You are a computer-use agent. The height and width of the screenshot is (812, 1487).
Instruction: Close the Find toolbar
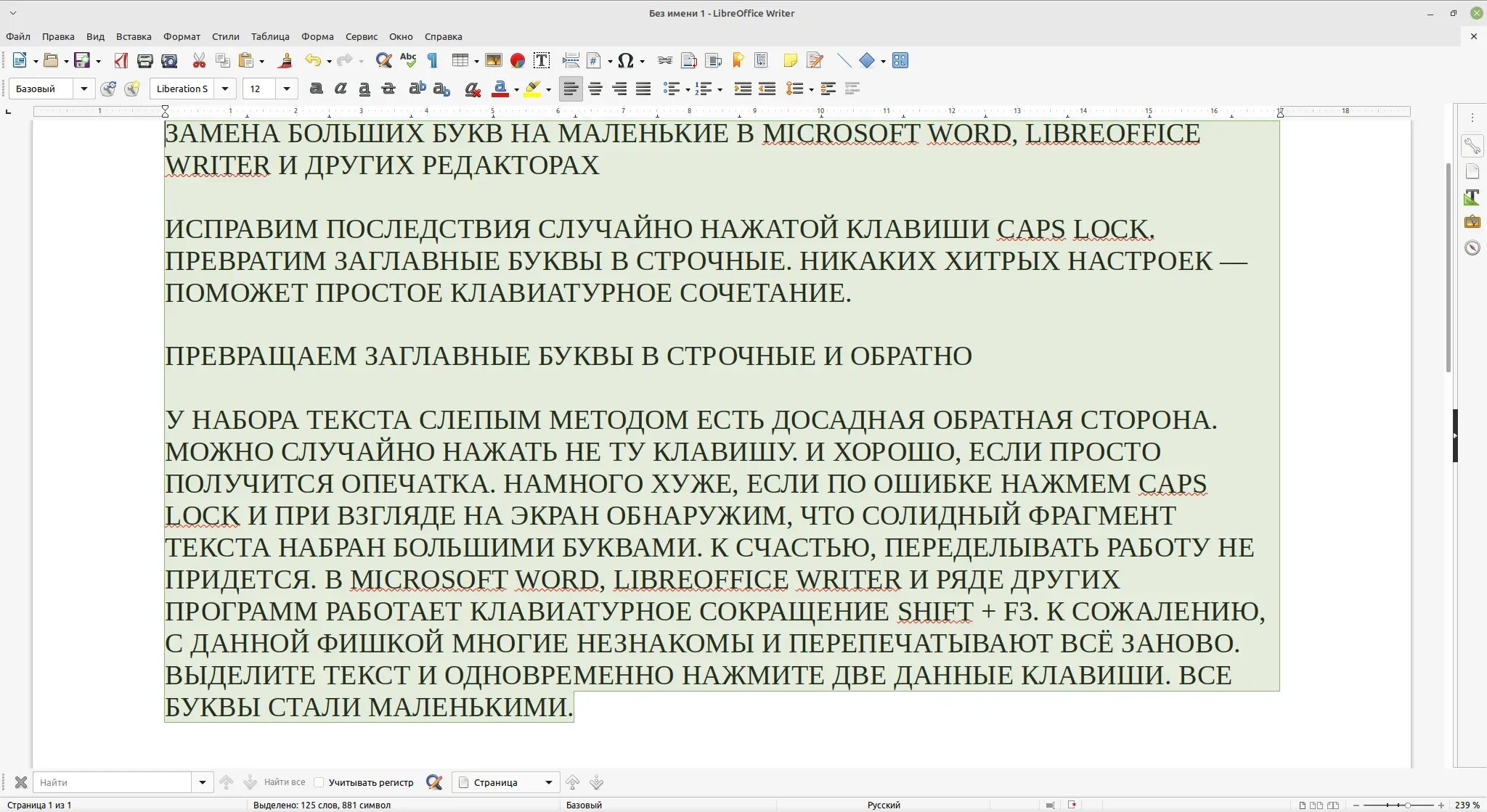tap(21, 782)
